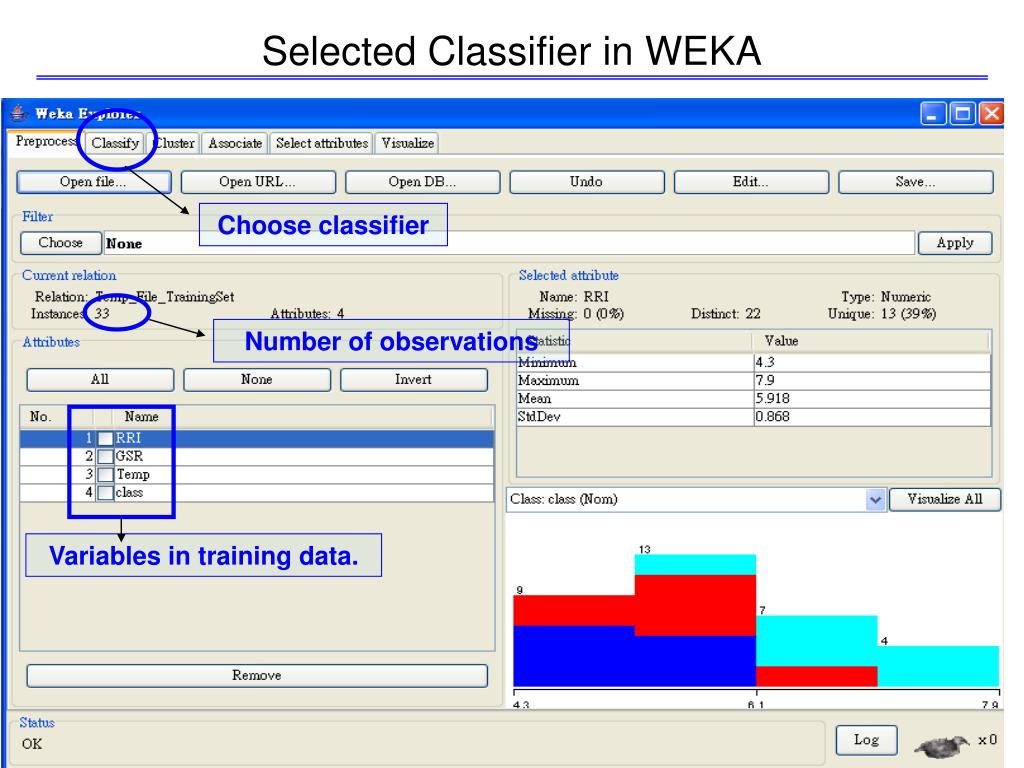Minimize the Weka Explorer window

[933, 114]
